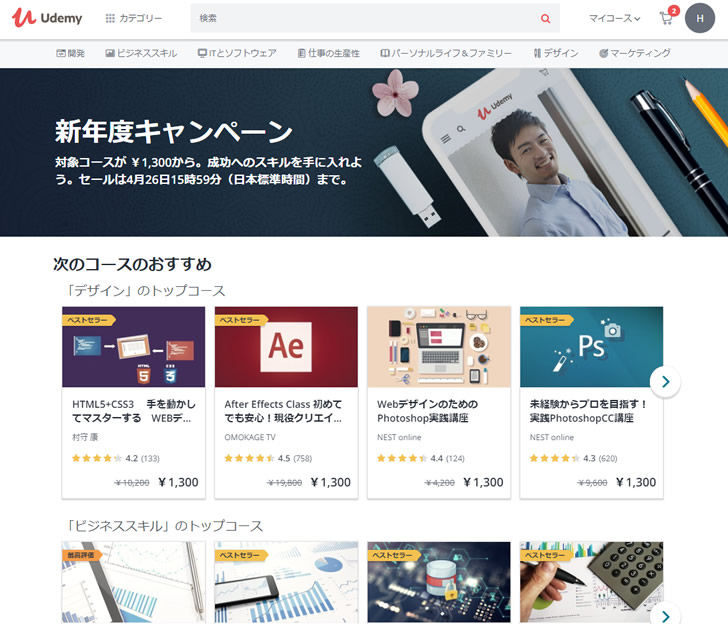The width and height of the screenshot is (728, 624).
Task: Open the Photoshop Ps course thumbnail
Action: click(592, 347)
